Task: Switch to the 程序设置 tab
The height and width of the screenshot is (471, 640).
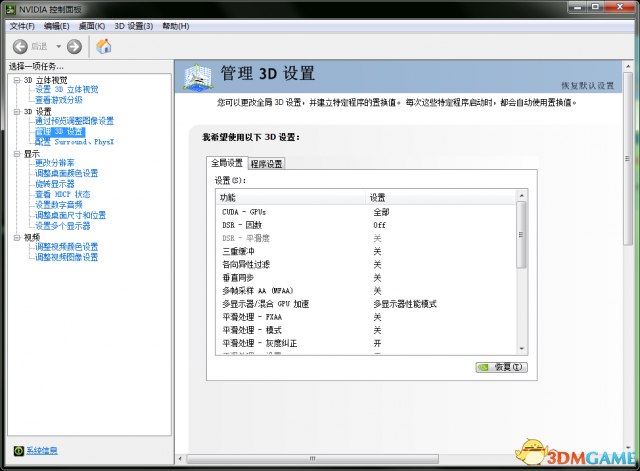Action: coord(267,163)
